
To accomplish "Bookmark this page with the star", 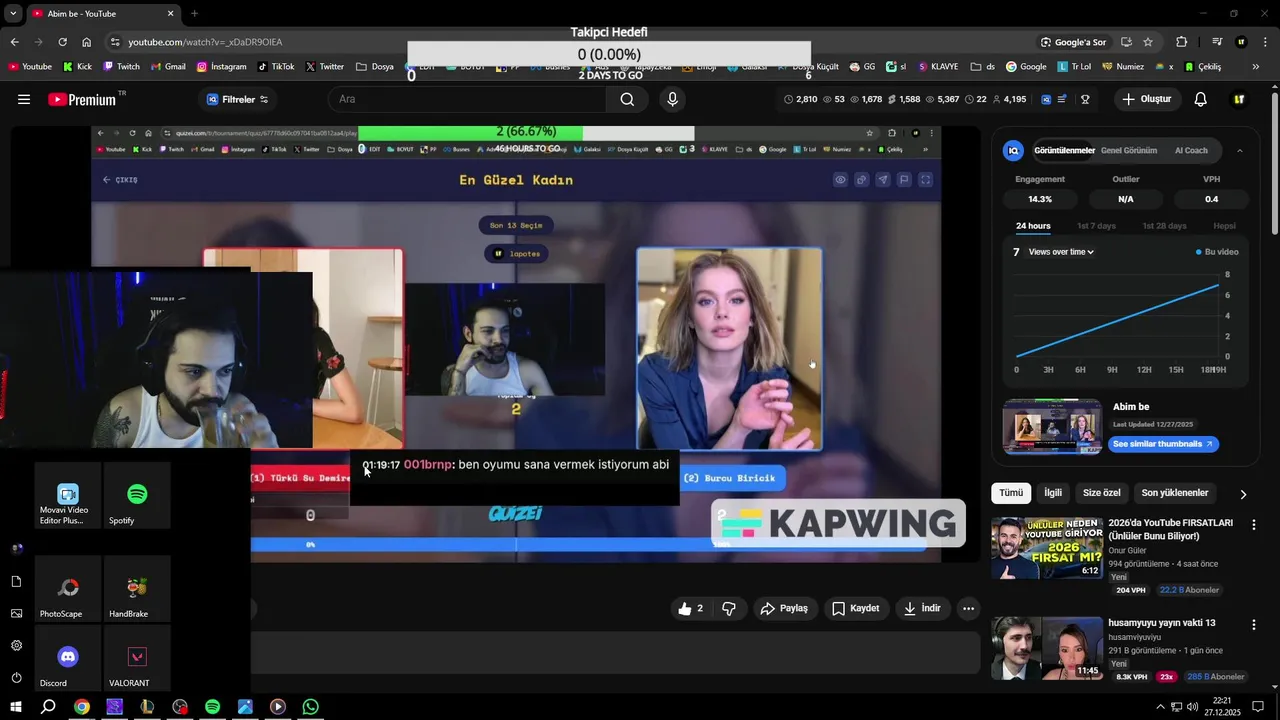I will 1148,42.
